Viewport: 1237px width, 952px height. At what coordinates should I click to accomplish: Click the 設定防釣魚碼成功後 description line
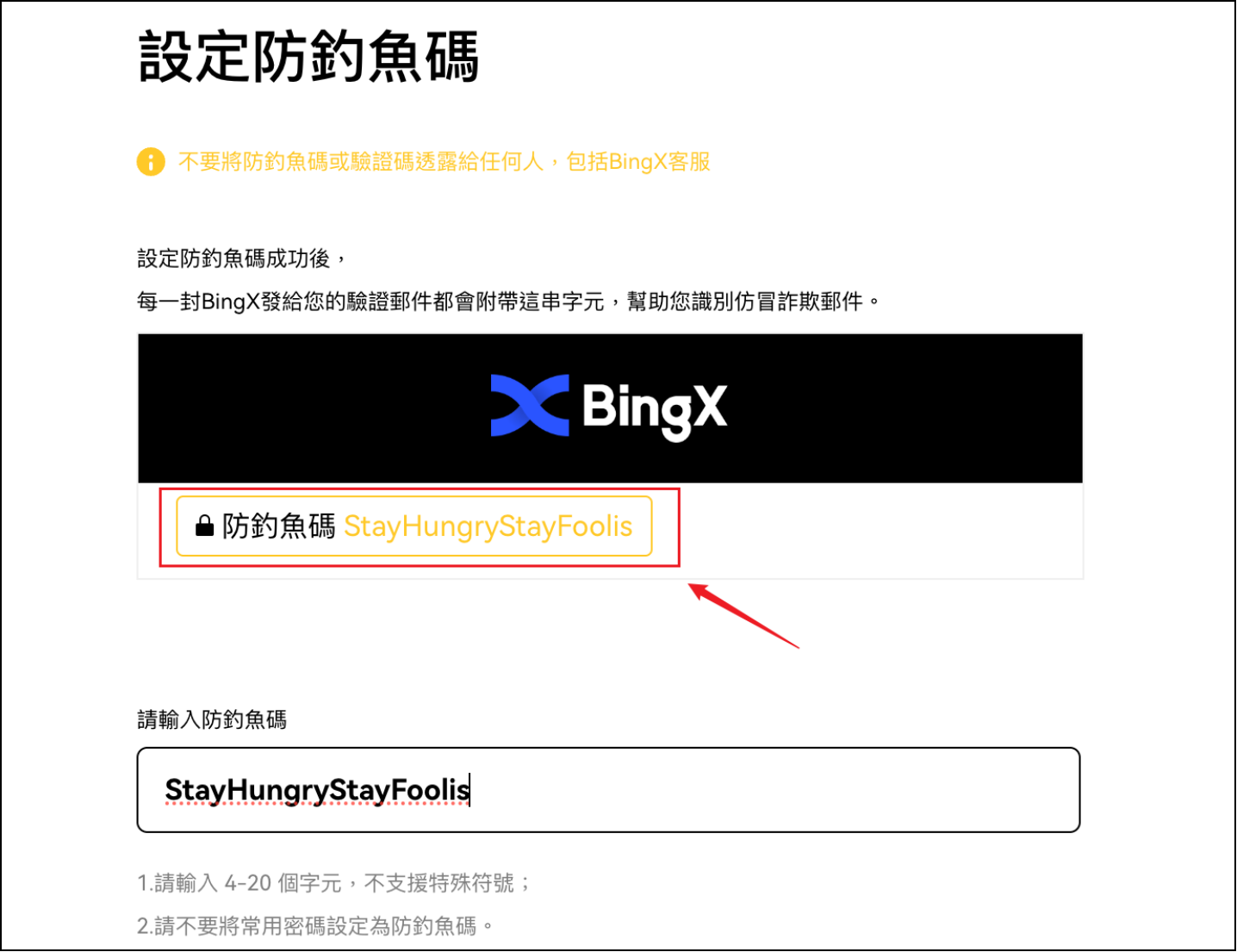[x=242, y=258]
